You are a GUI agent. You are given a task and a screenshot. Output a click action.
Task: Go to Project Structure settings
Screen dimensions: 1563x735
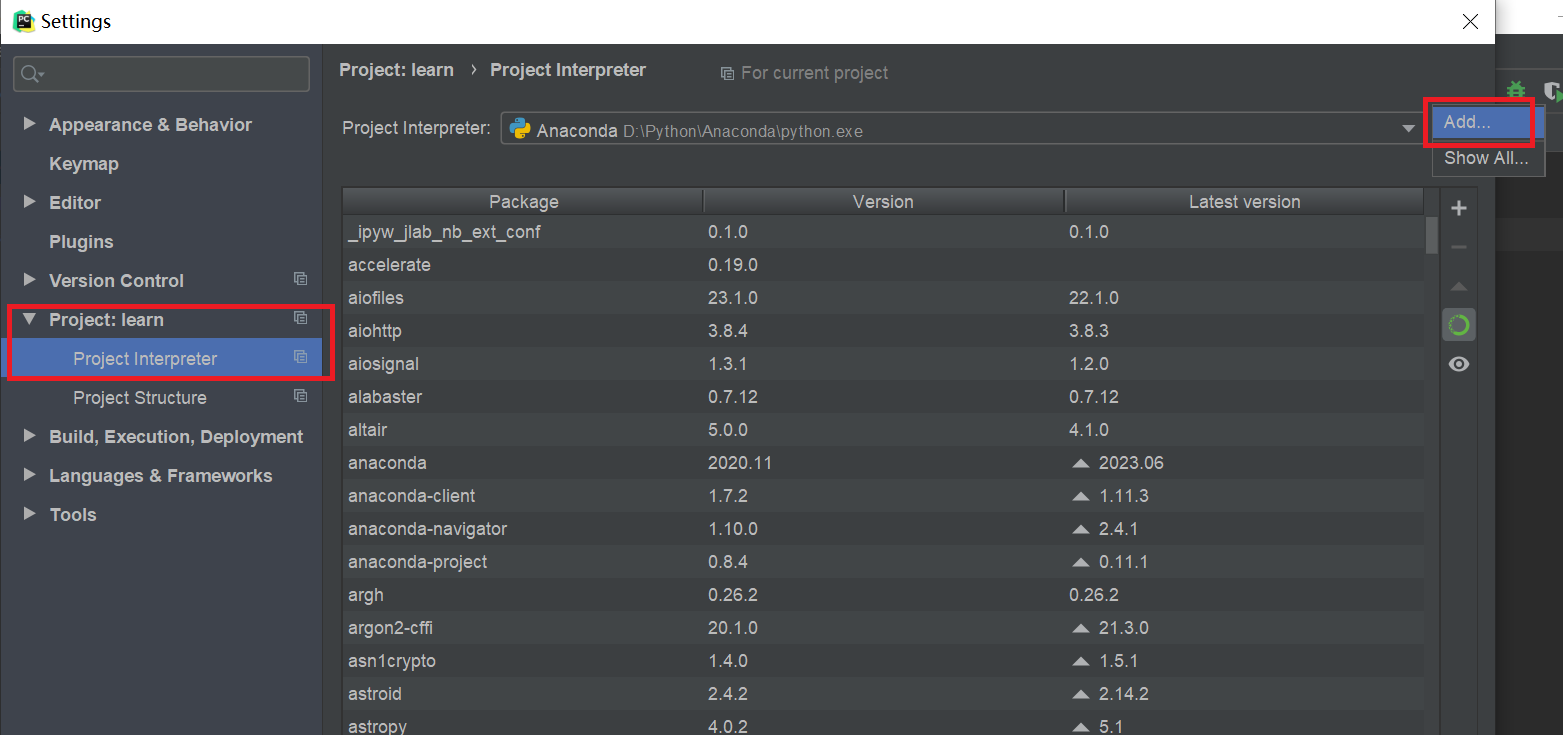coord(139,398)
